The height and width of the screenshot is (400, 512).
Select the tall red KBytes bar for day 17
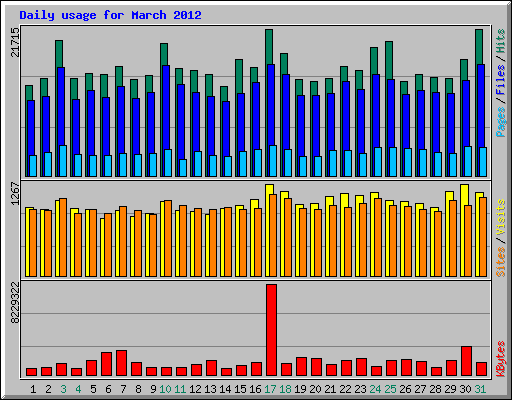[x=271, y=330]
